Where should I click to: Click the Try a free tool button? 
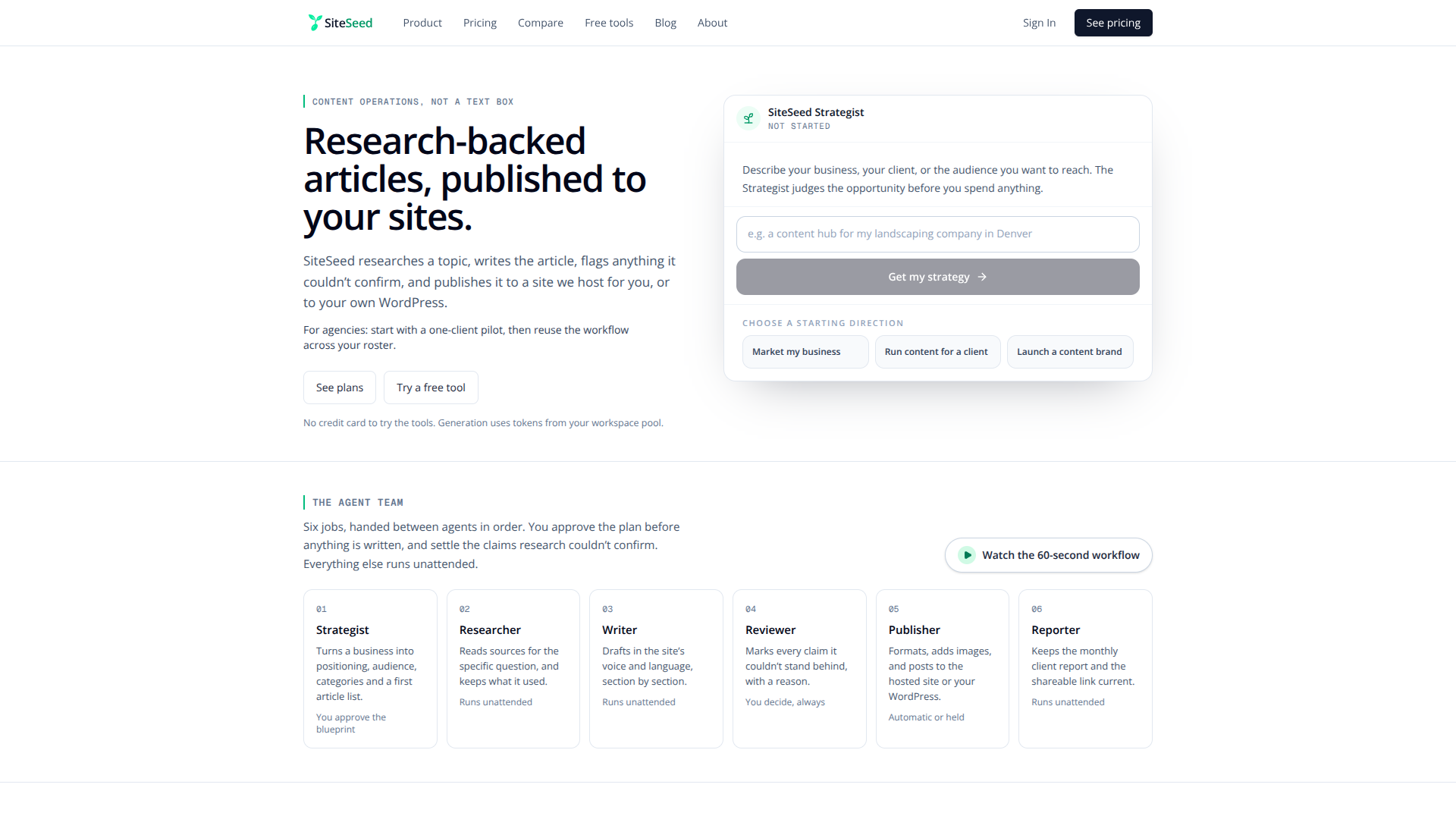point(431,388)
